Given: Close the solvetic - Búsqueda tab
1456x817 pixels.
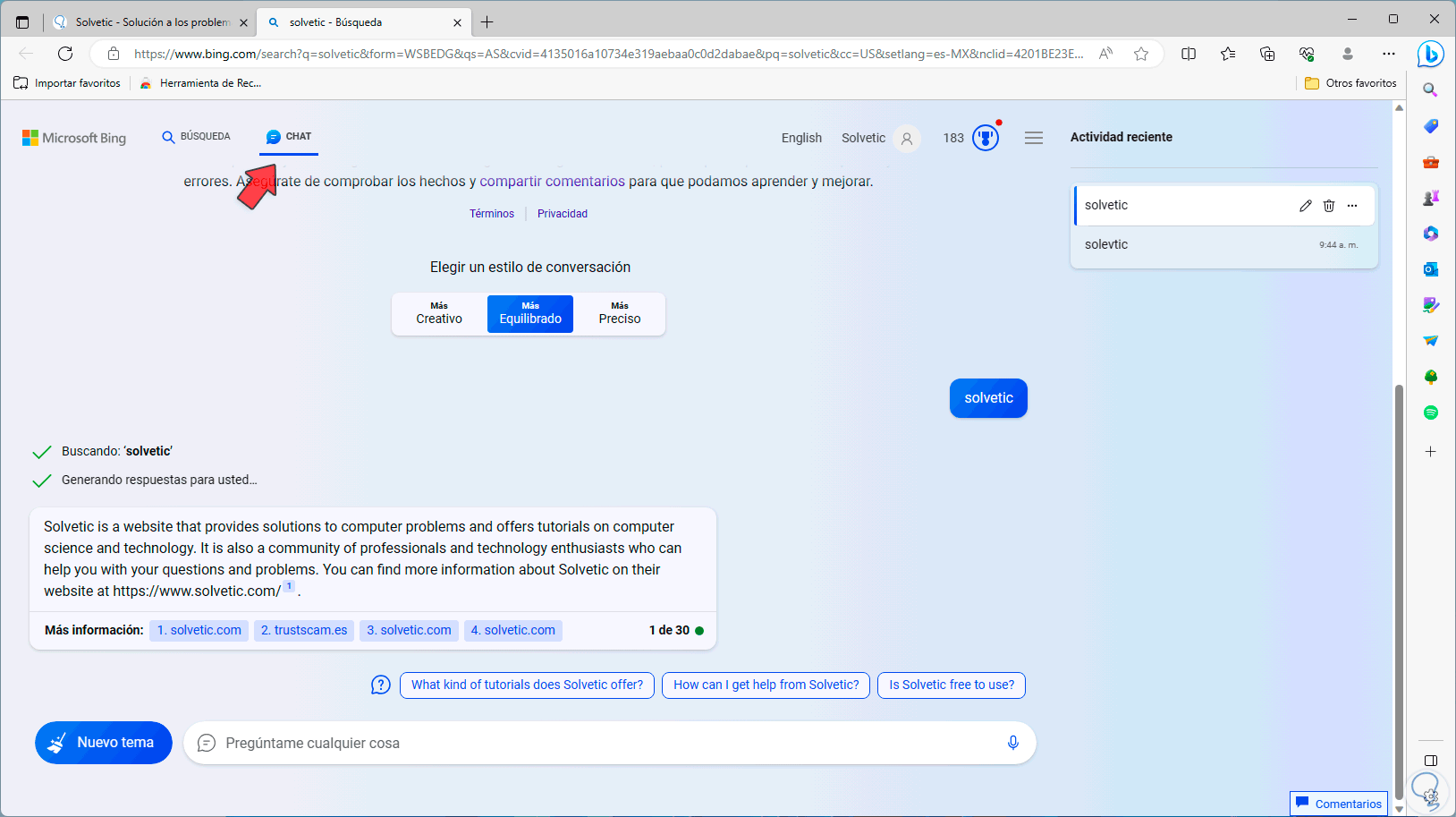Looking at the screenshot, I should coord(457,22).
